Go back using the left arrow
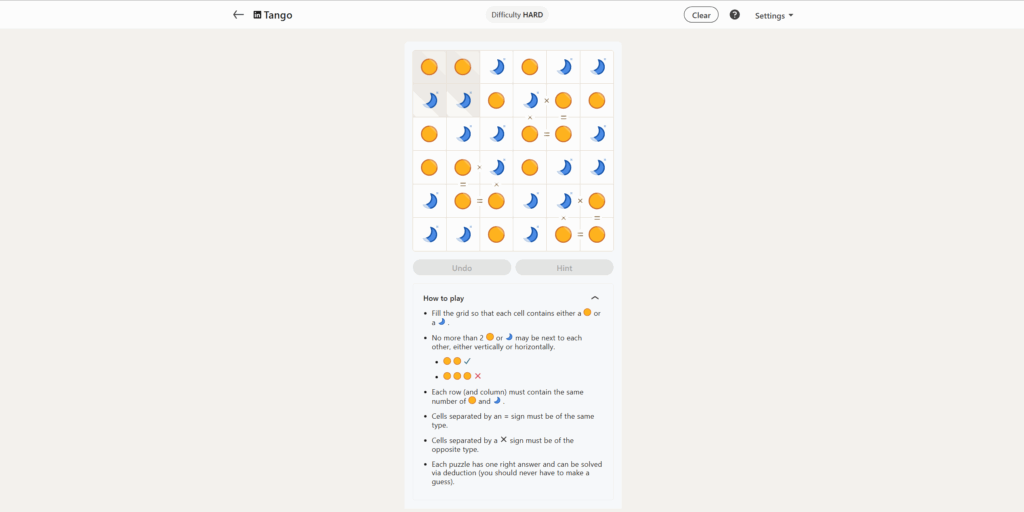This screenshot has height=512, width=1024. coord(238,15)
